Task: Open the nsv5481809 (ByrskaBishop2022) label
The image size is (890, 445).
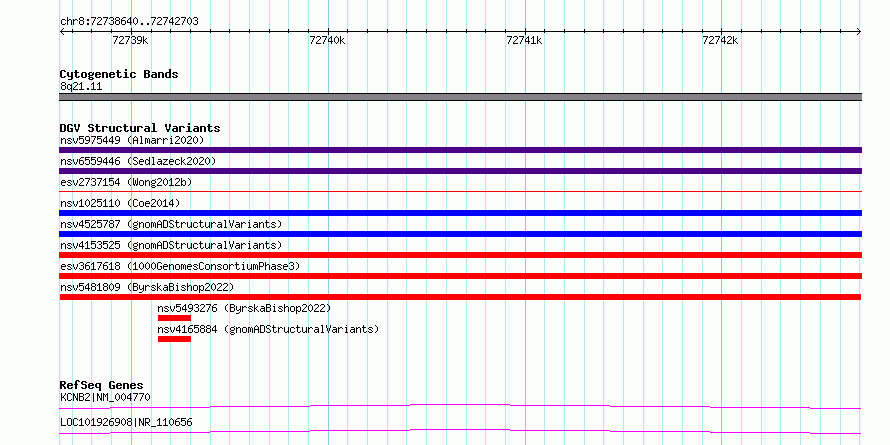Action: tap(146, 287)
